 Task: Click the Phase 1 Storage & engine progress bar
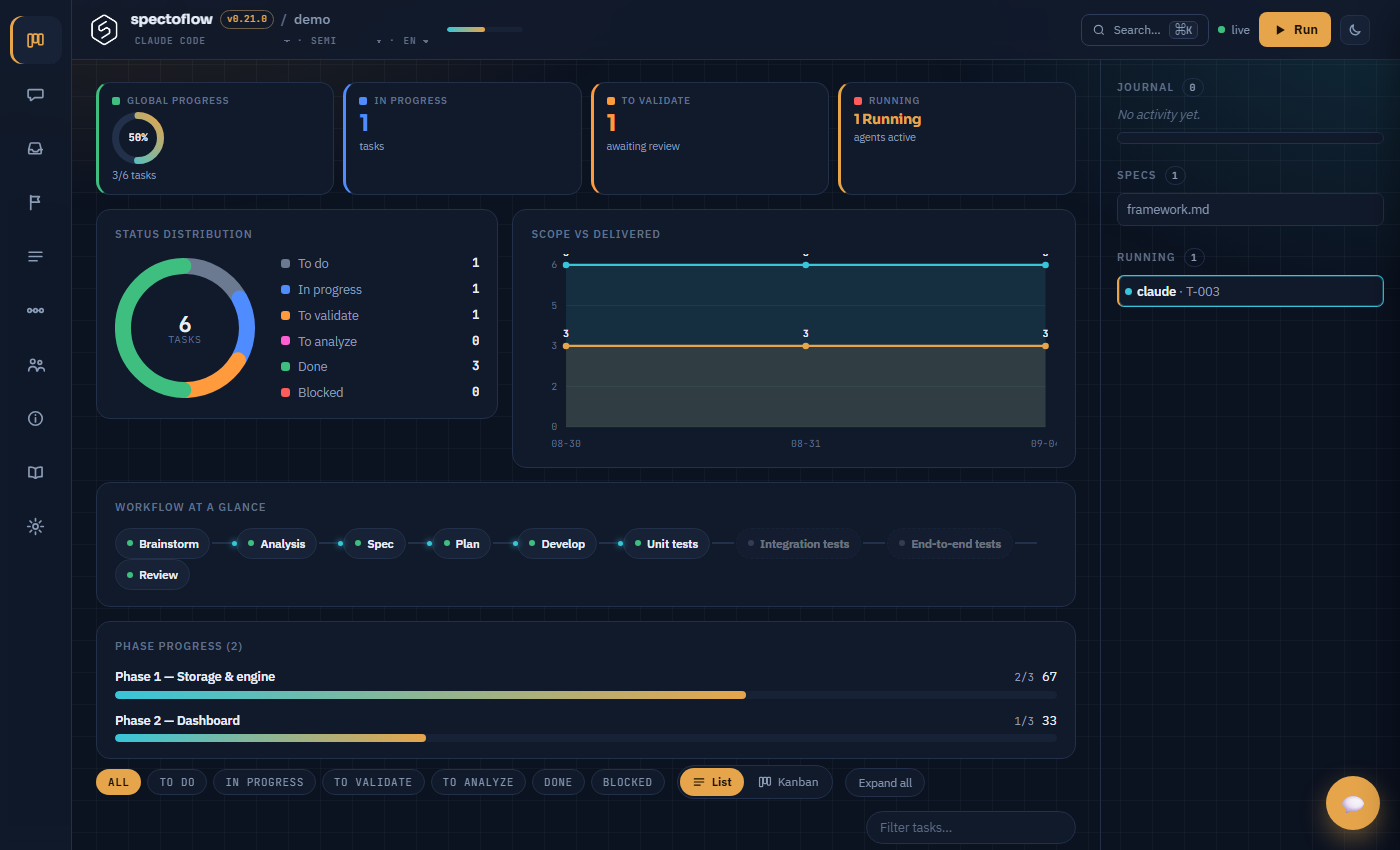pyautogui.click(x=586, y=695)
